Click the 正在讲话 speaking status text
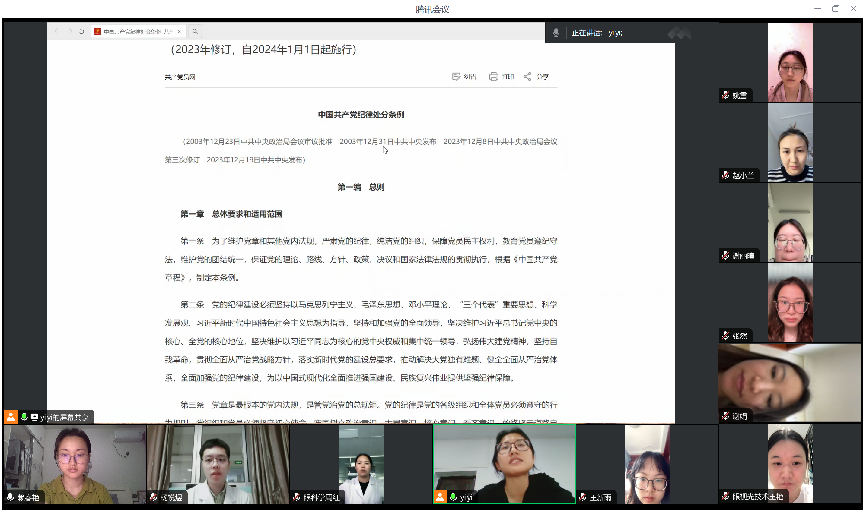The image size is (863, 514). click(587, 33)
